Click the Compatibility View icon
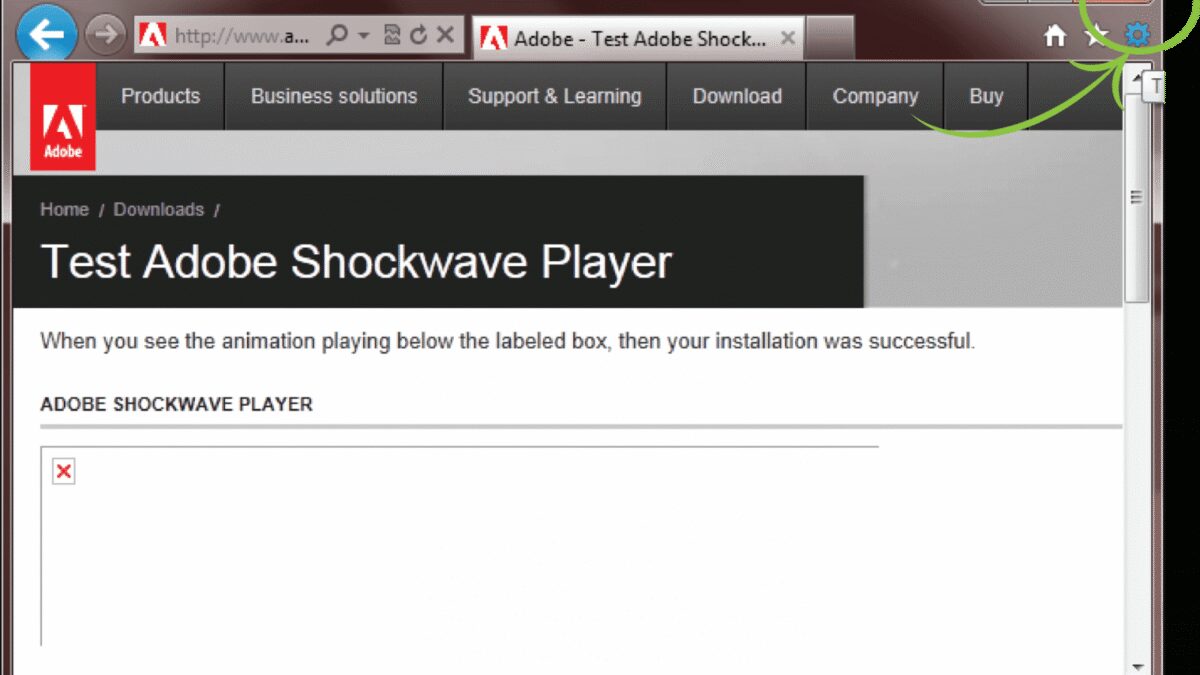Screen dimensions: 1200x675 (392, 33)
